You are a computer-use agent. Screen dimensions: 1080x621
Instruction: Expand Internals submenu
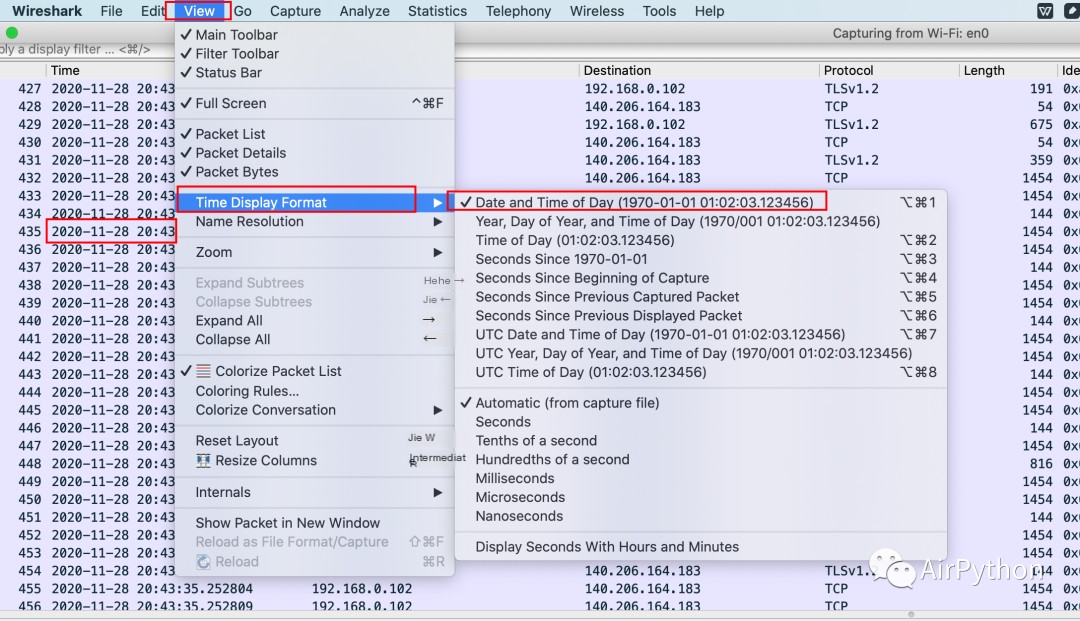[x=315, y=492]
